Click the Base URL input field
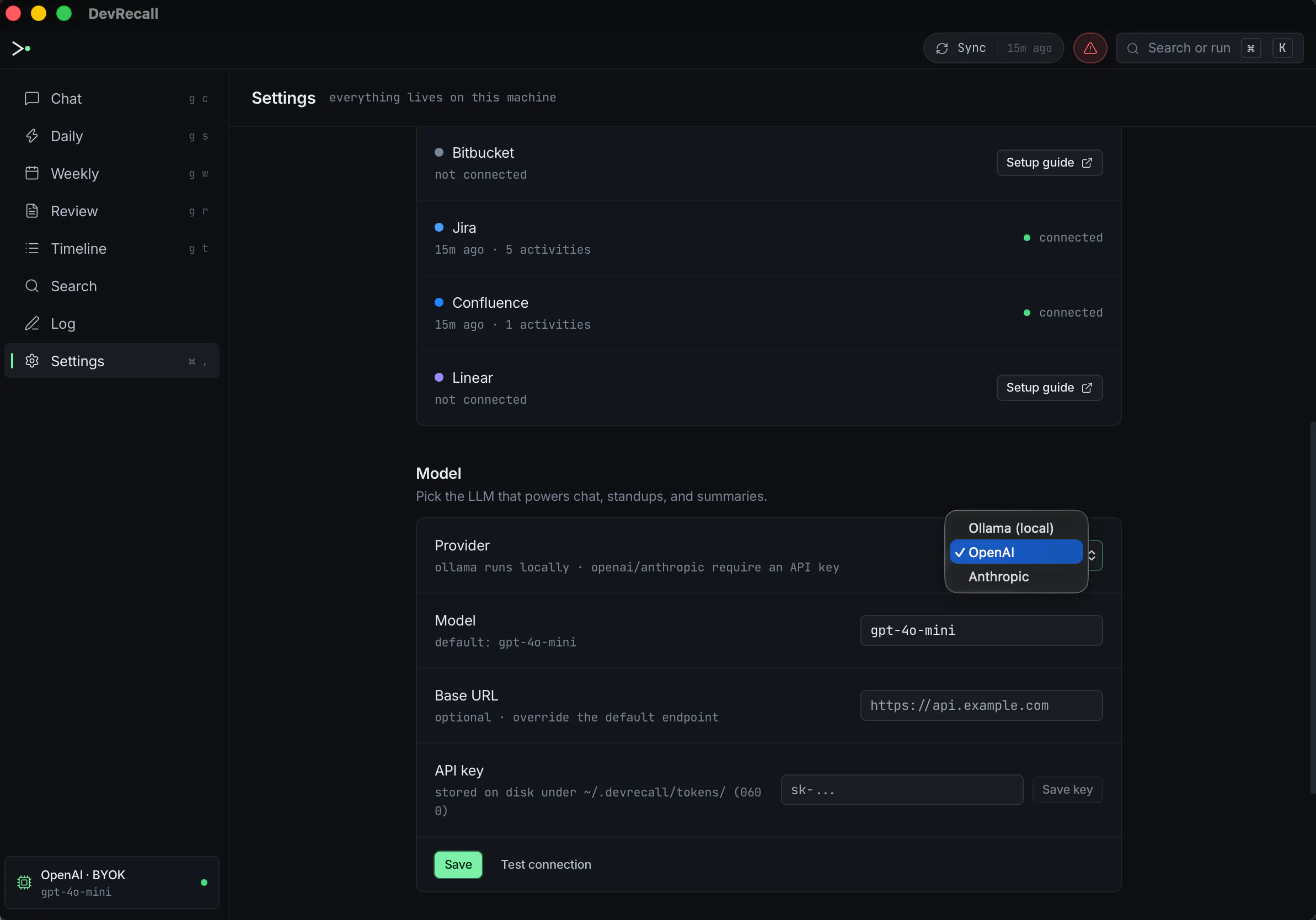1316x920 pixels. click(x=981, y=705)
